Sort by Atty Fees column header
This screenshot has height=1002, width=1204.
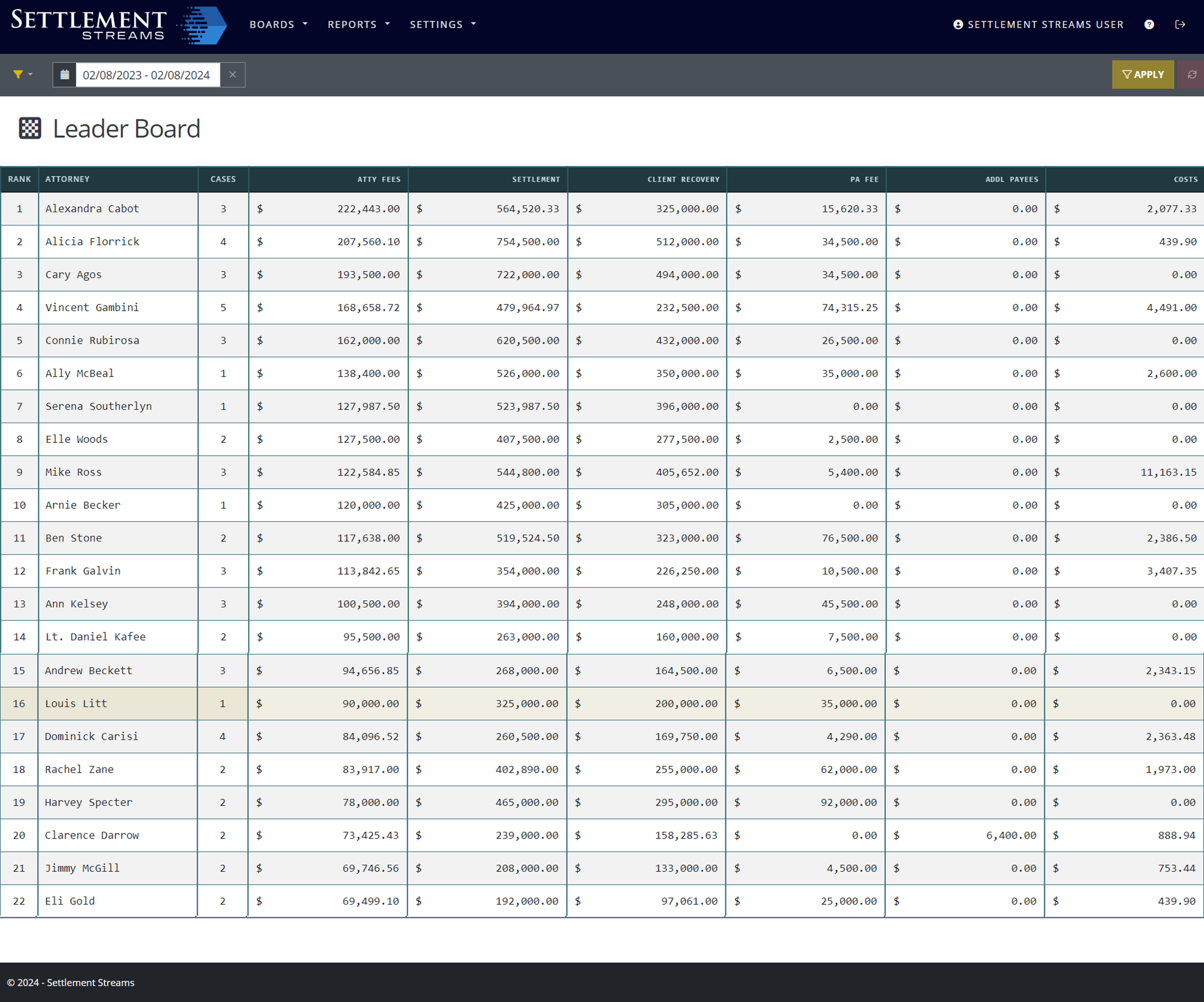(x=379, y=180)
